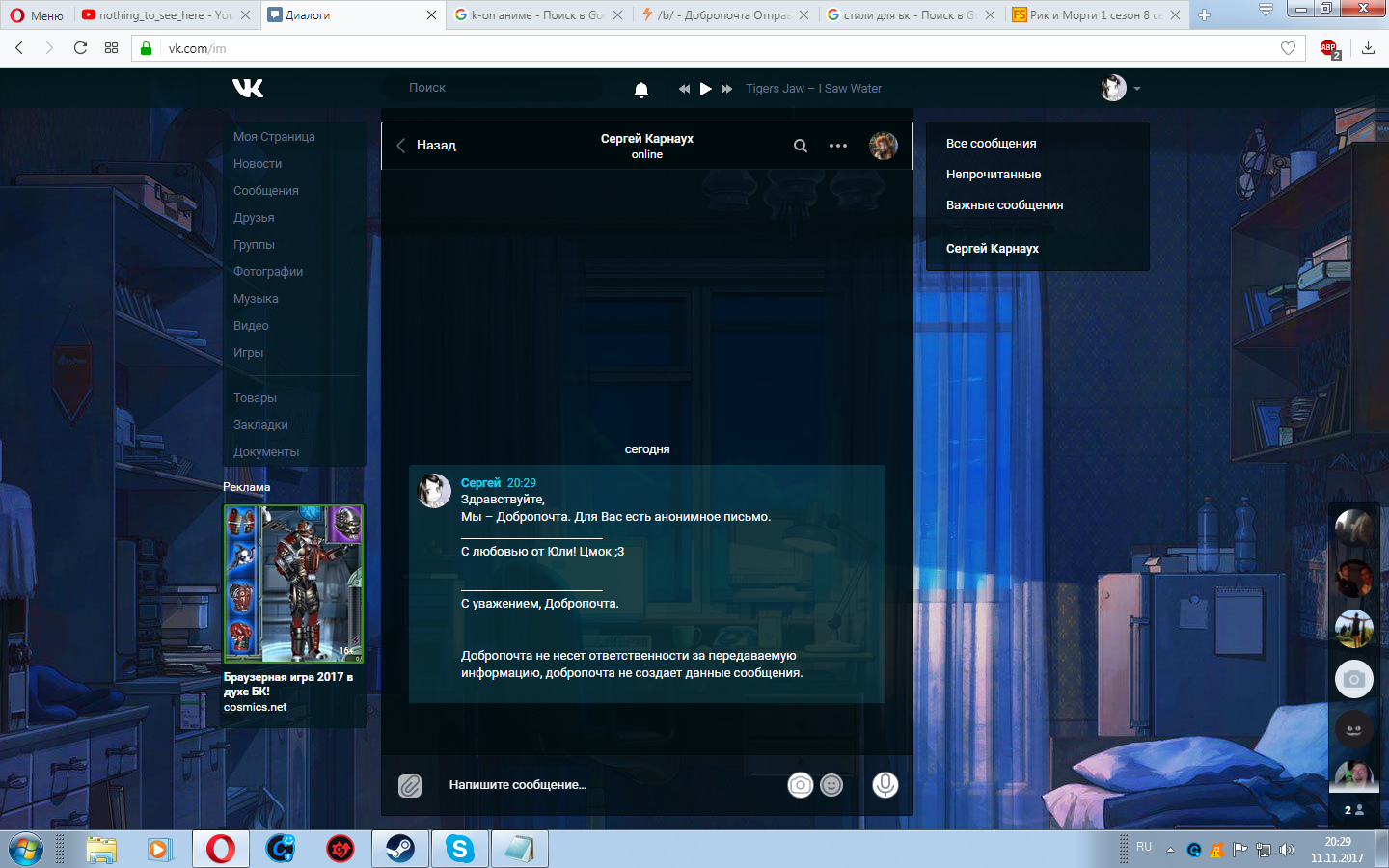Open the emoji smiley picker
The height and width of the screenshot is (868, 1389).
831,785
